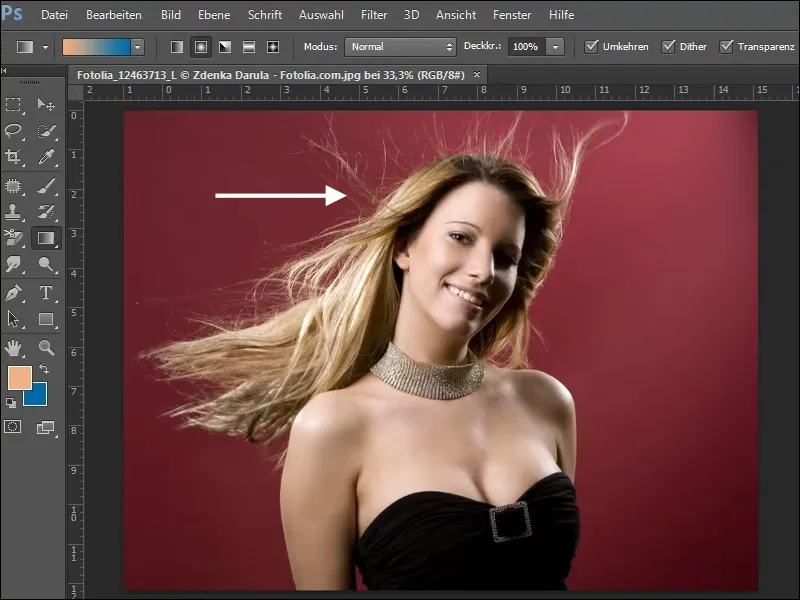The width and height of the screenshot is (800, 600).
Task: Select the Lasso tool
Action: [13, 131]
